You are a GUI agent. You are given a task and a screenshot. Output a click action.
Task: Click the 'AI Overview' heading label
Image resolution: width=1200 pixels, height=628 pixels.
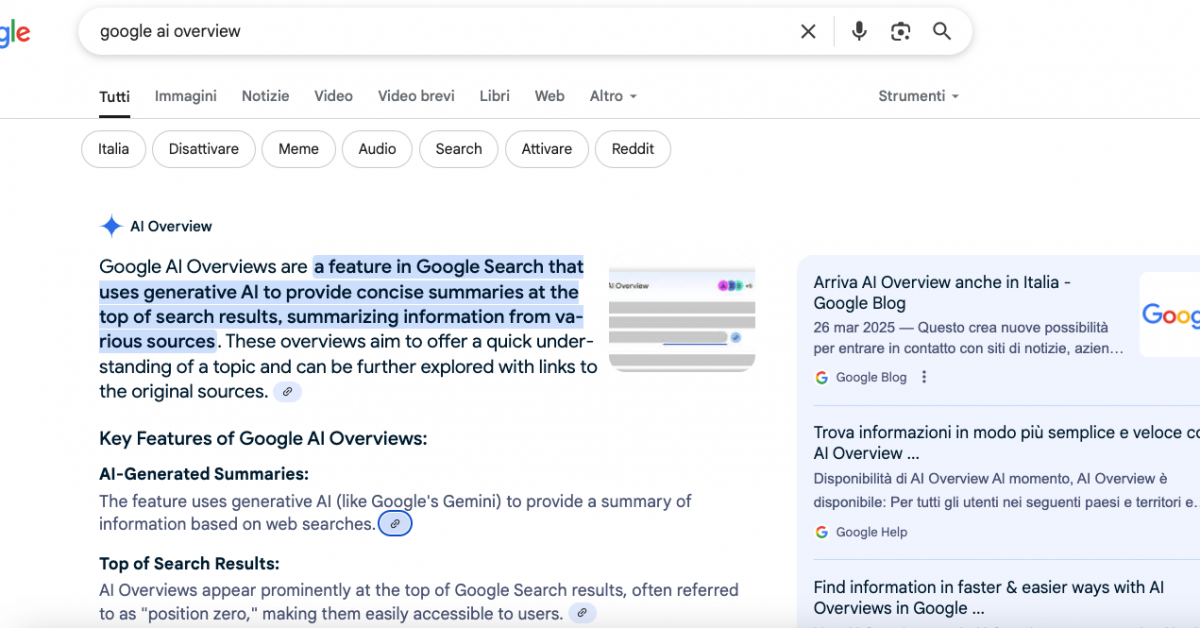pos(171,226)
